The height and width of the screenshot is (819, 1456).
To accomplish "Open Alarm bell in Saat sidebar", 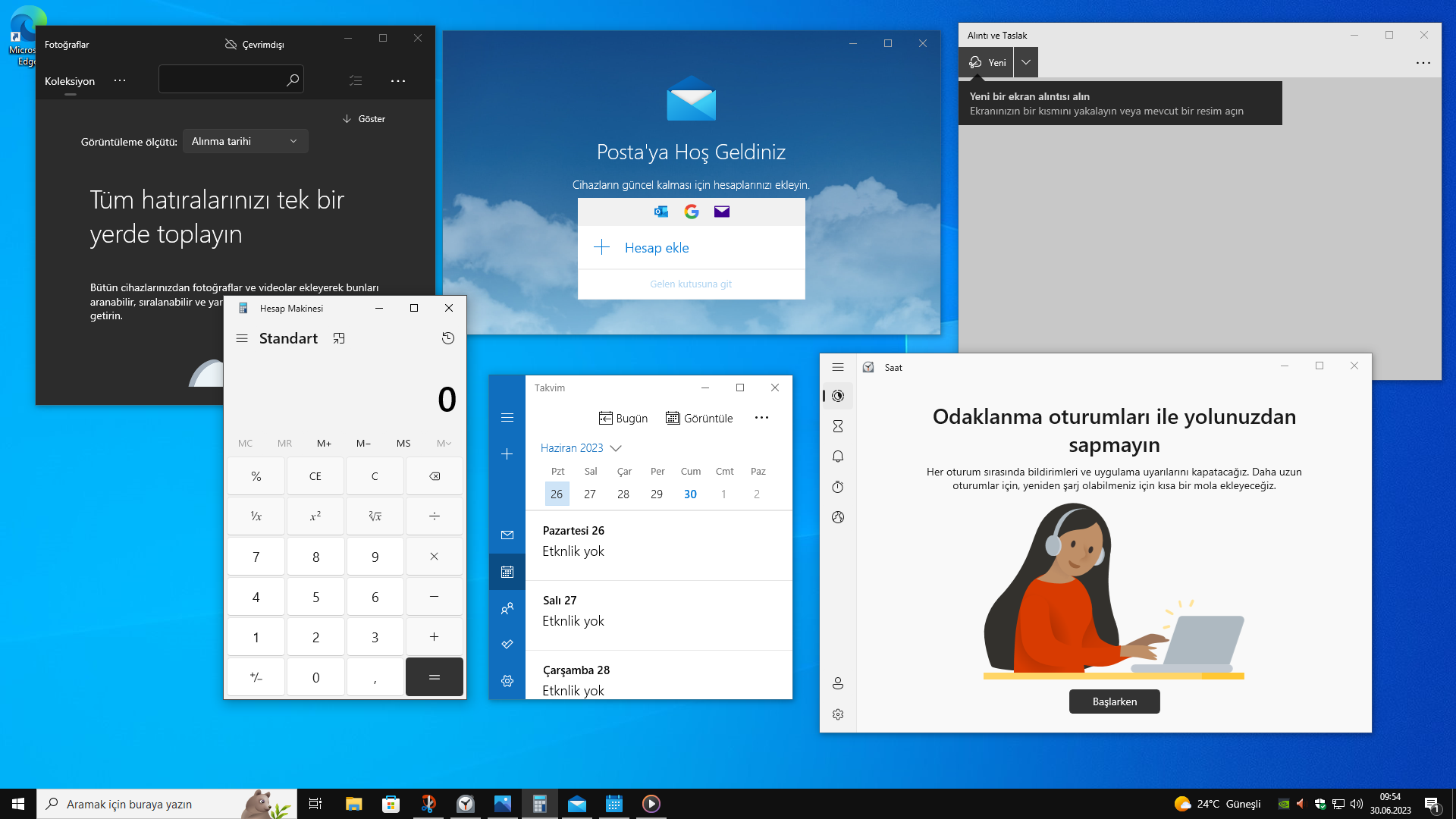I will tap(838, 457).
